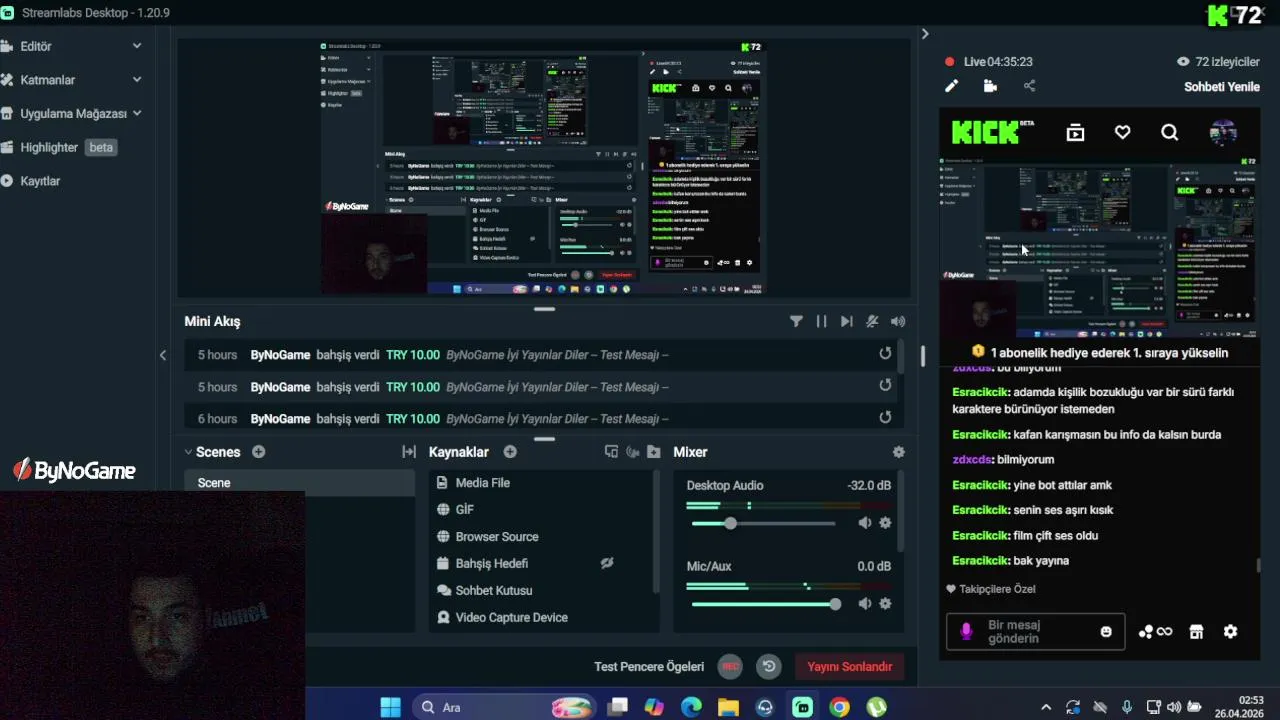Toggle studio mode icon in Kaynaklar header
The height and width of the screenshot is (720, 1280).
tap(611, 452)
